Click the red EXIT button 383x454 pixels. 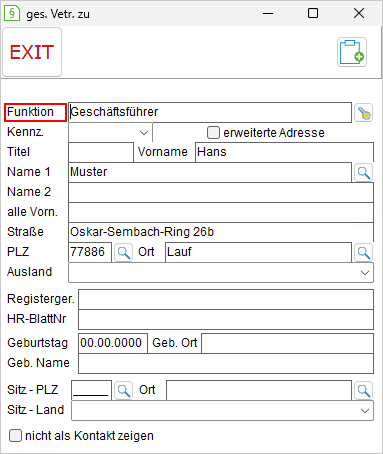coord(32,52)
